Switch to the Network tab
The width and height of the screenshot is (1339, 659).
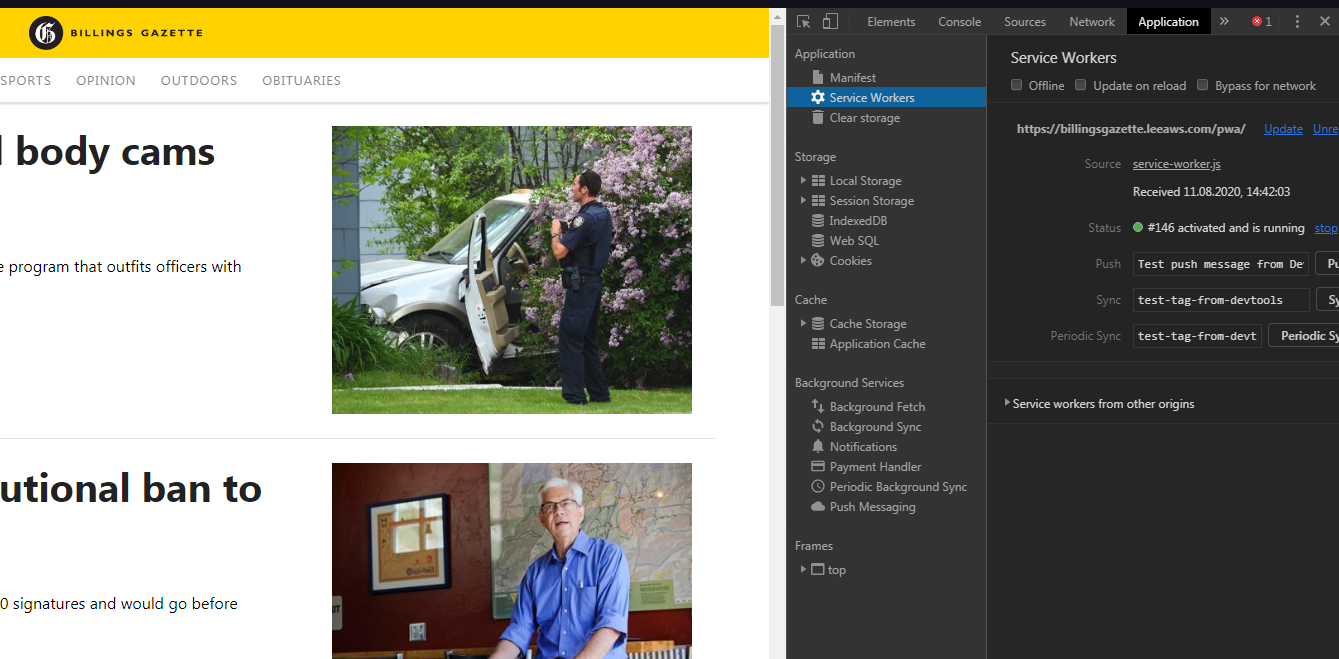(1091, 21)
